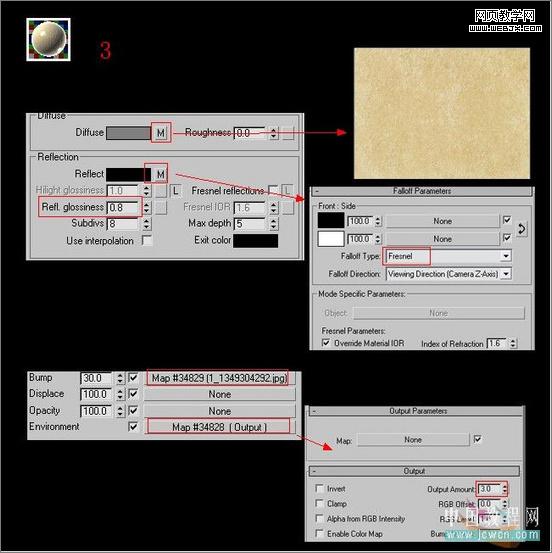Open the Falloff side white color swatch

[330, 239]
